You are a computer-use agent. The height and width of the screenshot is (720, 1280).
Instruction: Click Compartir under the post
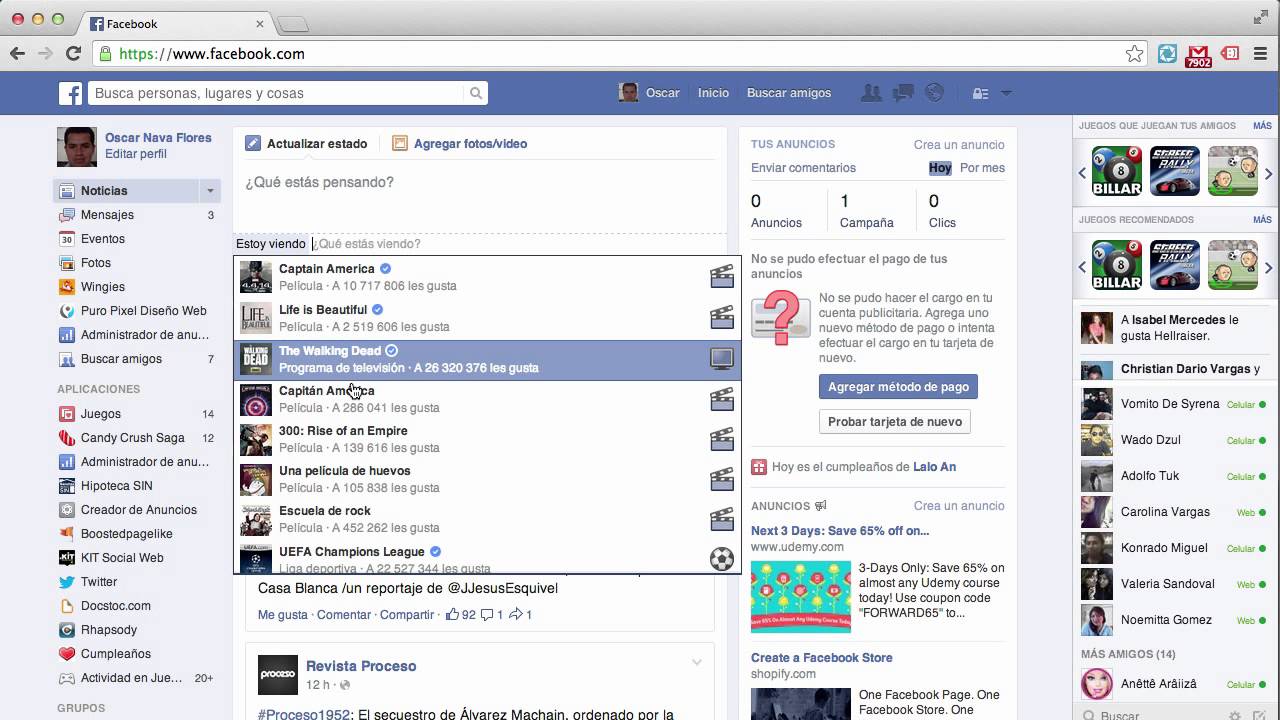407,615
